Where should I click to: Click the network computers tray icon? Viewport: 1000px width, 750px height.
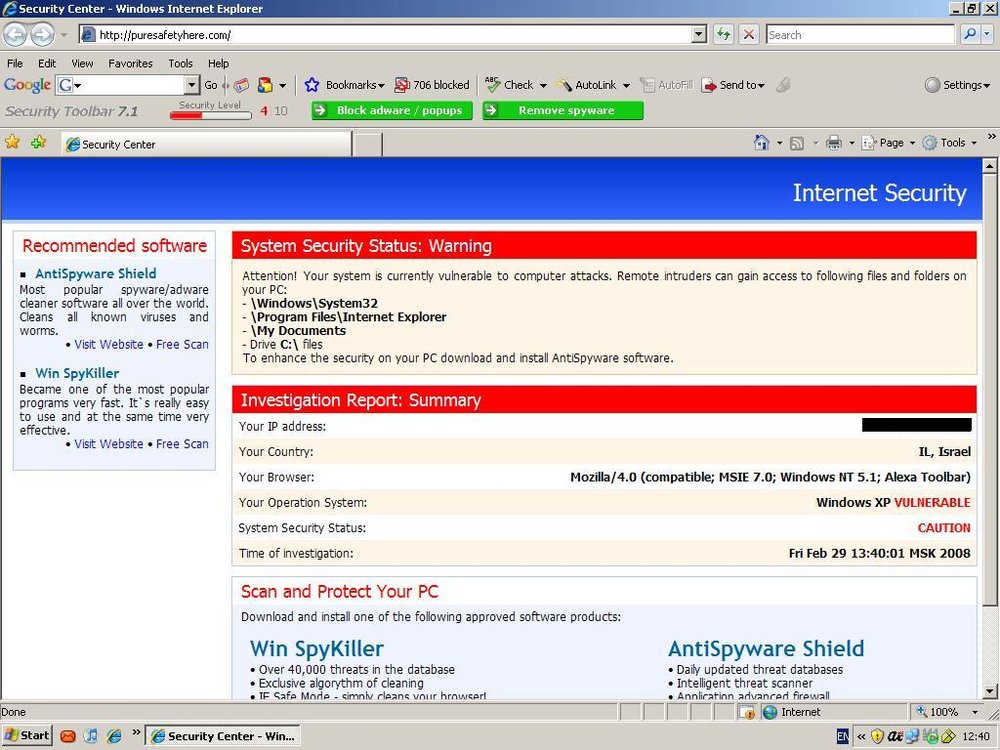pyautogui.click(x=913, y=736)
